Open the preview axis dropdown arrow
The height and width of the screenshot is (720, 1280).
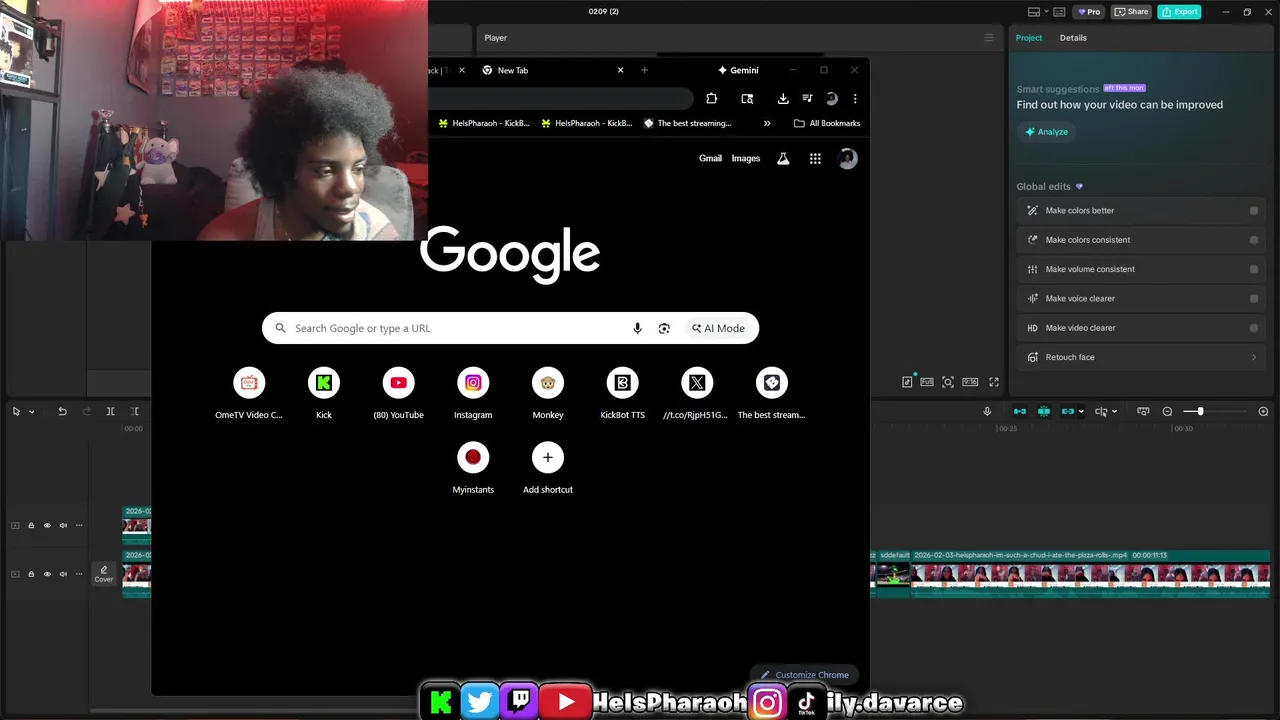tap(1114, 412)
